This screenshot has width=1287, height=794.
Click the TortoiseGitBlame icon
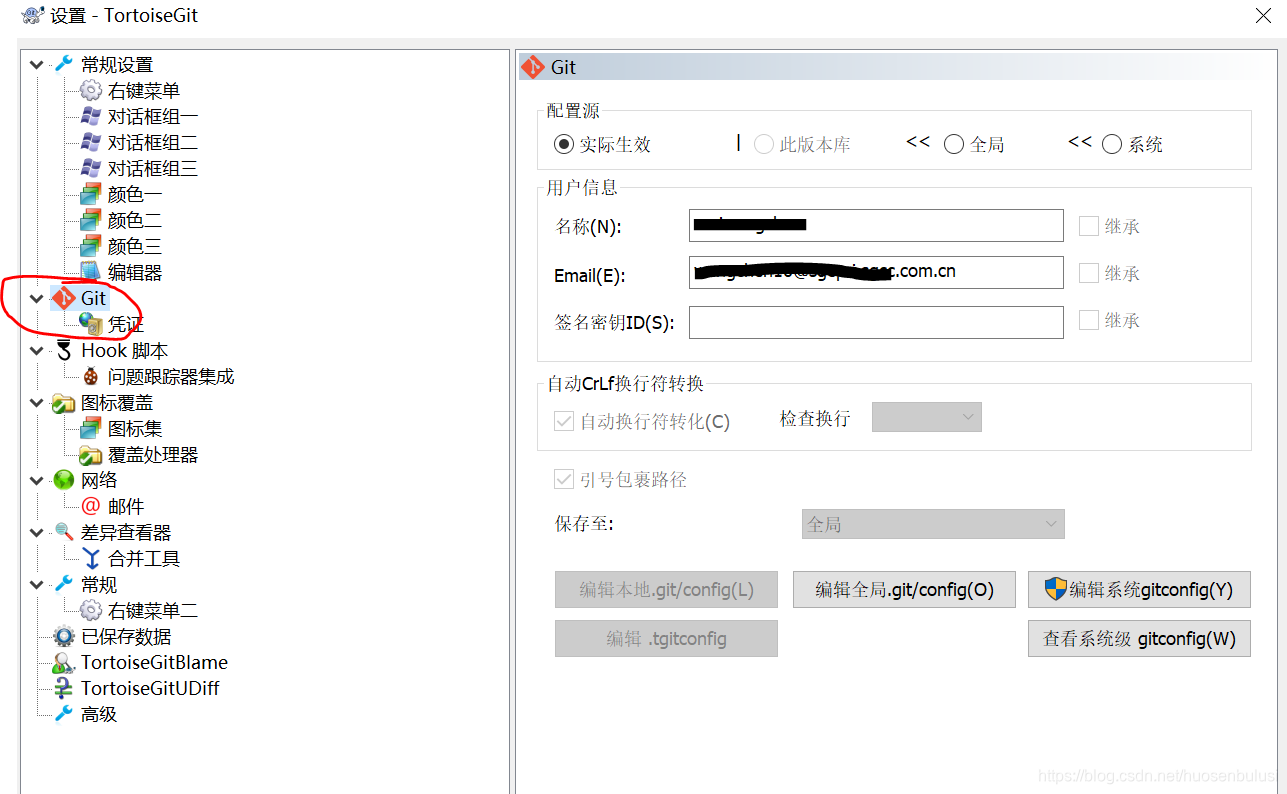coord(64,663)
